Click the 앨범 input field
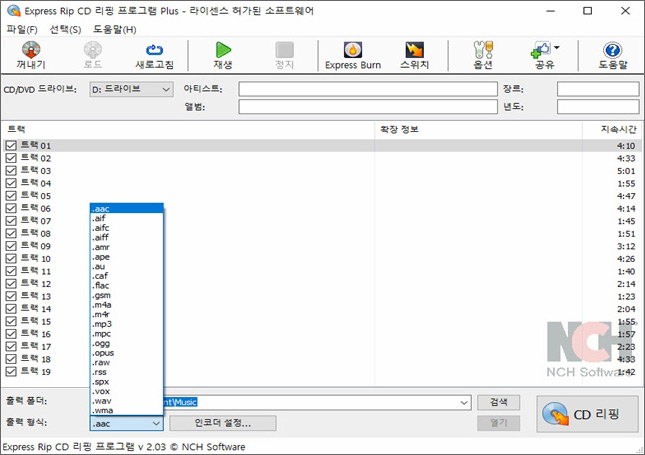Image resolution: width=645 pixels, height=455 pixels. pos(368,107)
